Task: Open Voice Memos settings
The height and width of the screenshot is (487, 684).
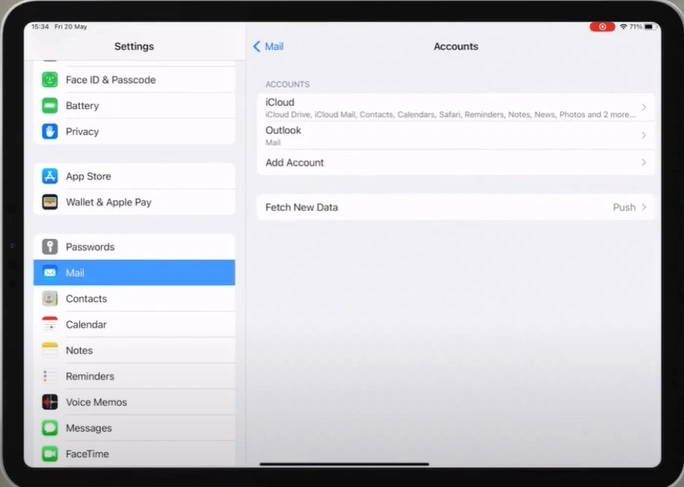Action: point(134,402)
